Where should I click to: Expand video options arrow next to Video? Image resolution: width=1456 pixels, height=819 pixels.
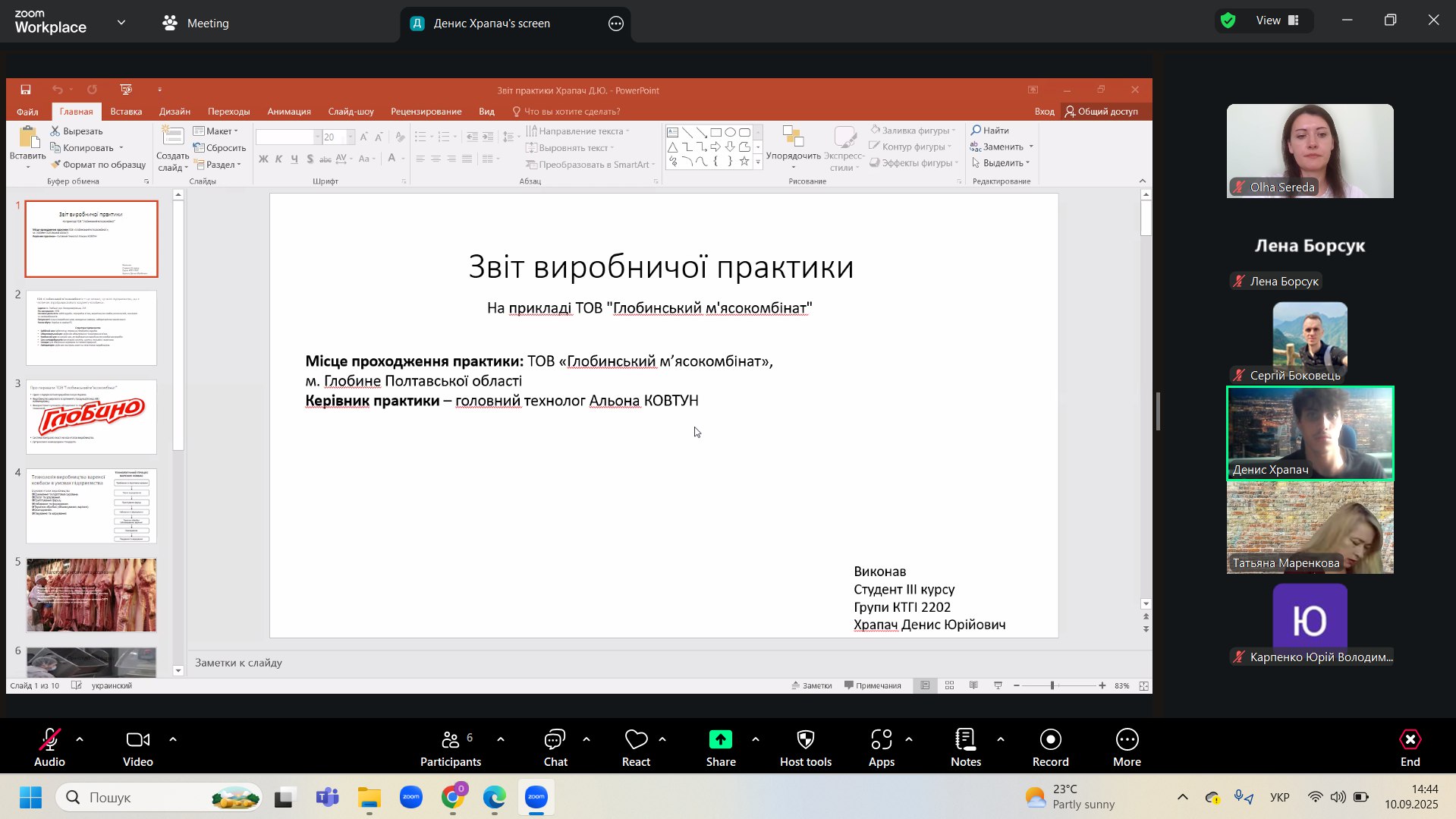pos(173,739)
